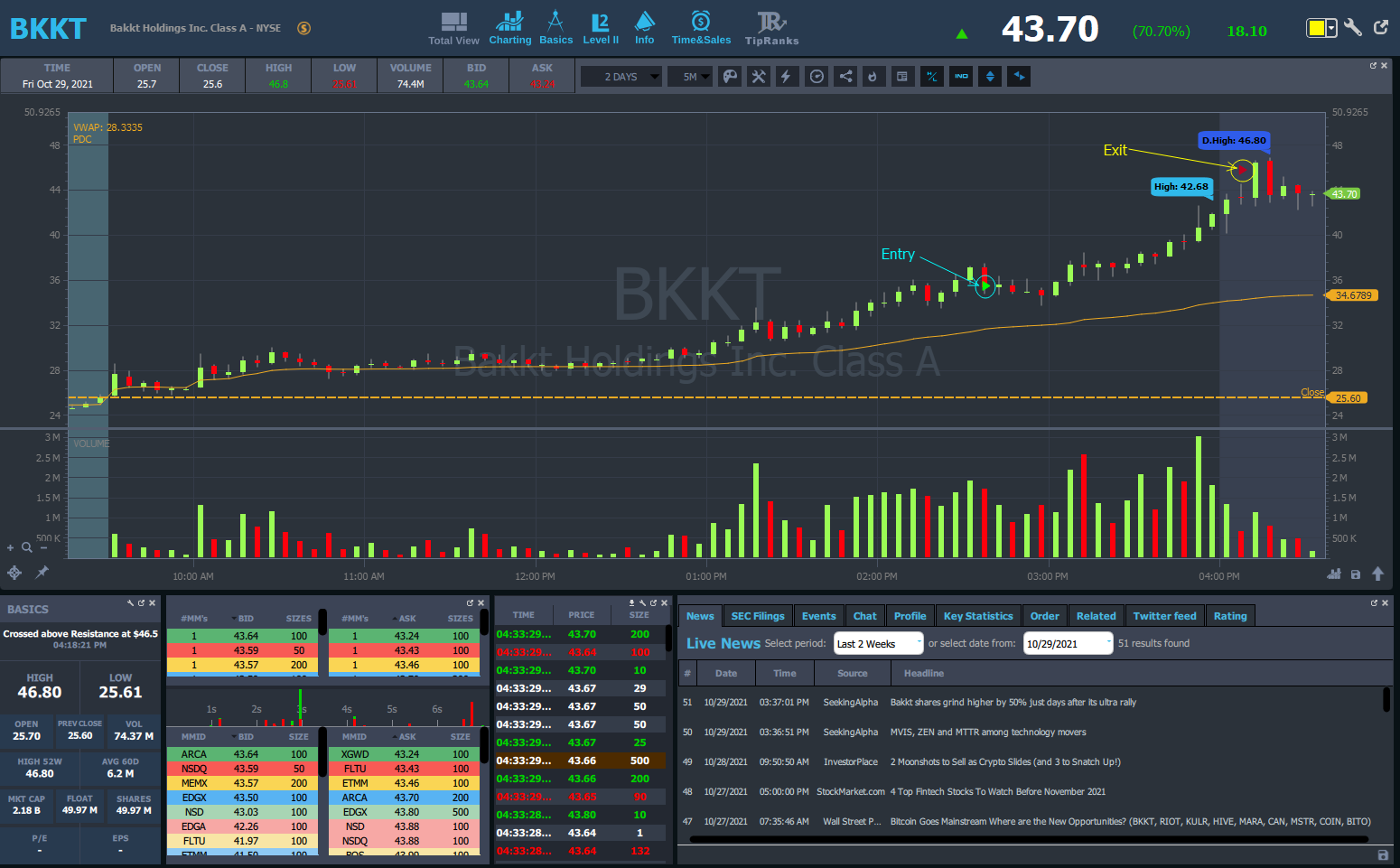This screenshot has height=868, width=1400.
Task: Switch to the Order tab
Action: point(1045,616)
